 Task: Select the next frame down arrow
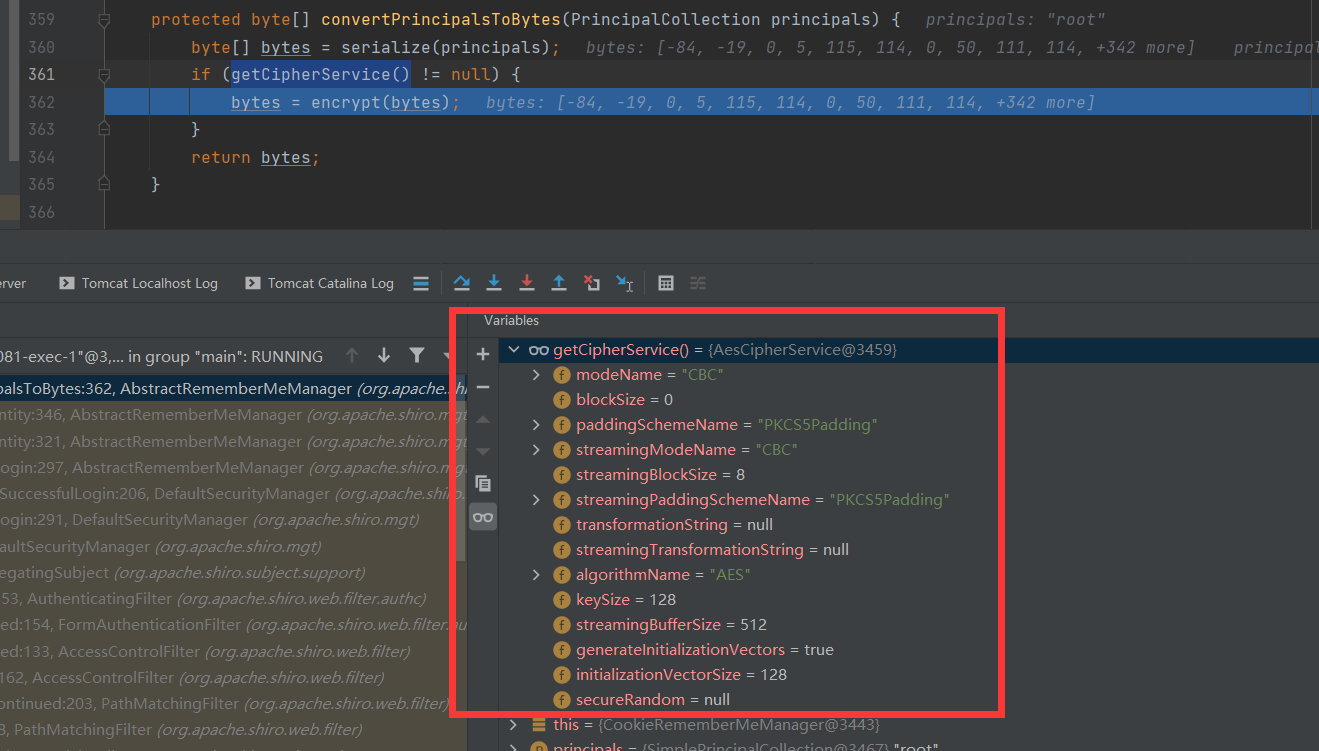point(384,356)
